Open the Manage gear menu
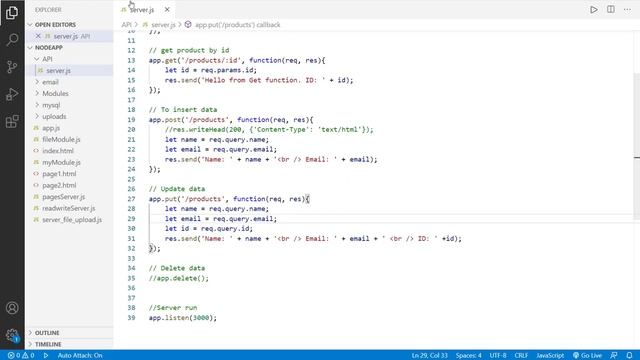 (12, 336)
